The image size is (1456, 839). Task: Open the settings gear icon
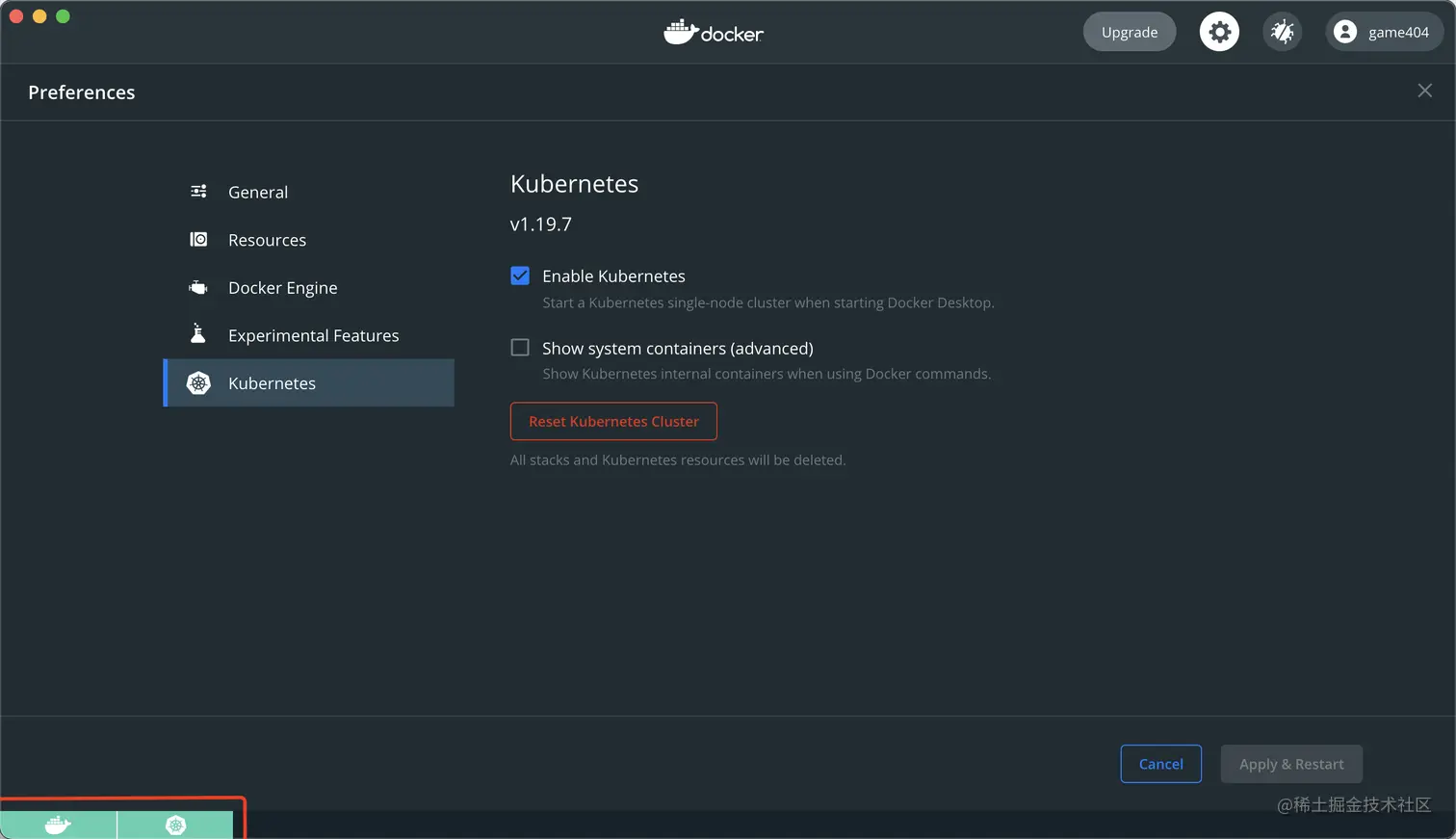pyautogui.click(x=1219, y=31)
